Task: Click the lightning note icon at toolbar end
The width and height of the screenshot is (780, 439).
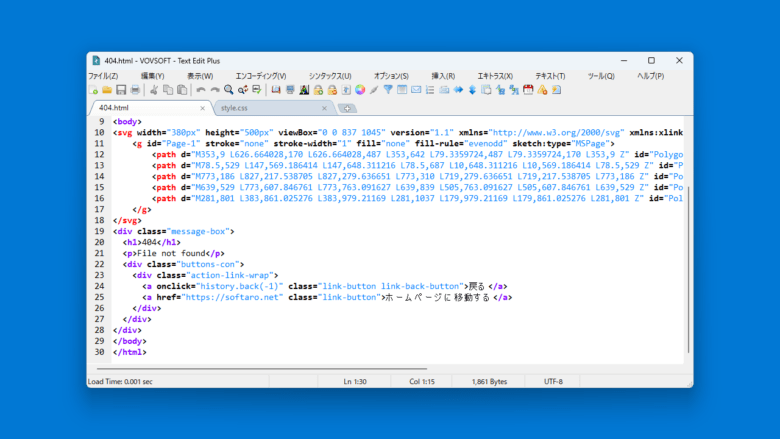Action: [556, 90]
